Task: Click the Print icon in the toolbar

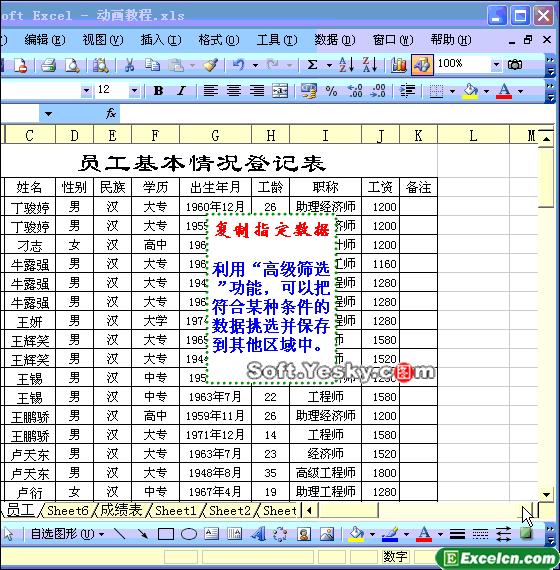Action: (48, 65)
